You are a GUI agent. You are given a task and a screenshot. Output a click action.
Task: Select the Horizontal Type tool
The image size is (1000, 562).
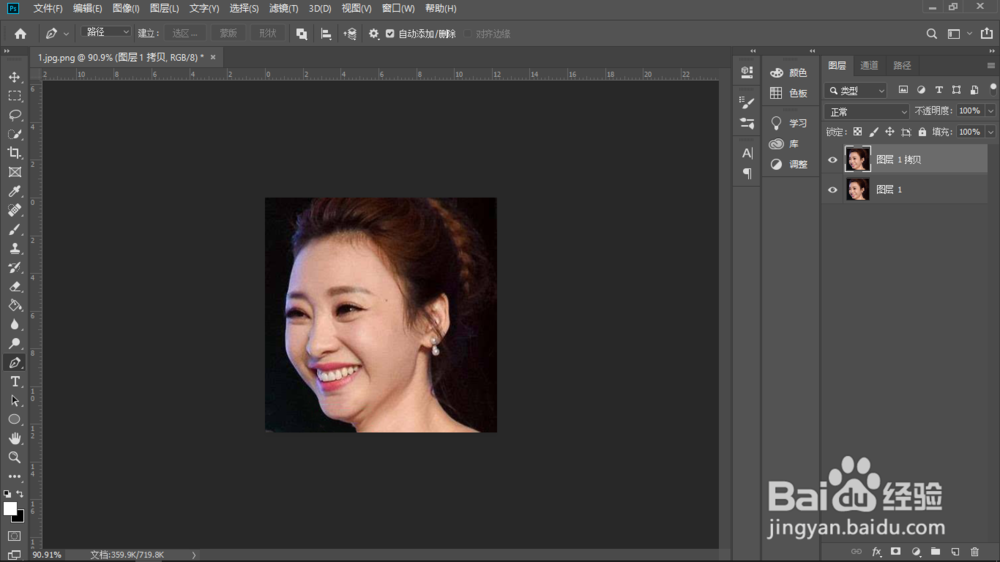point(14,381)
